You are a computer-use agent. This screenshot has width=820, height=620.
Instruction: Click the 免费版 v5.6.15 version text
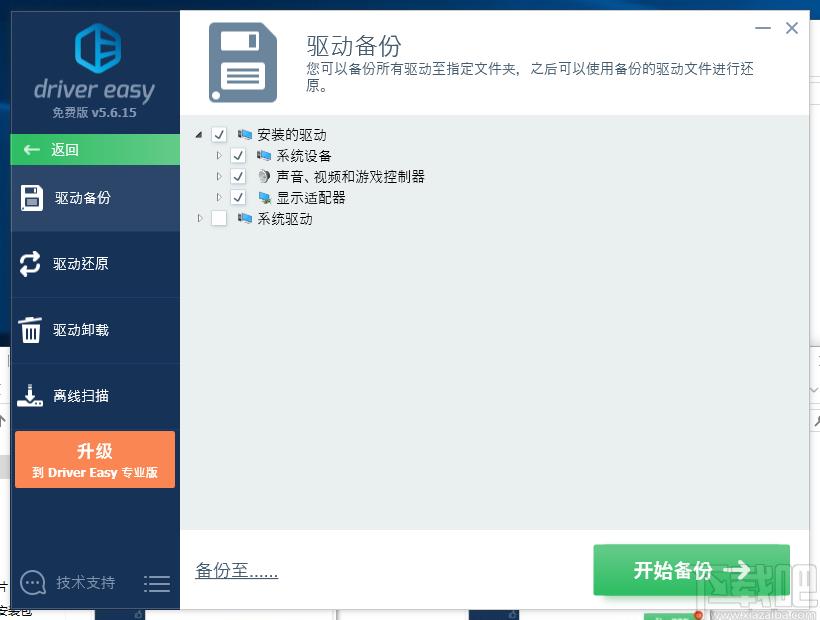(94, 112)
